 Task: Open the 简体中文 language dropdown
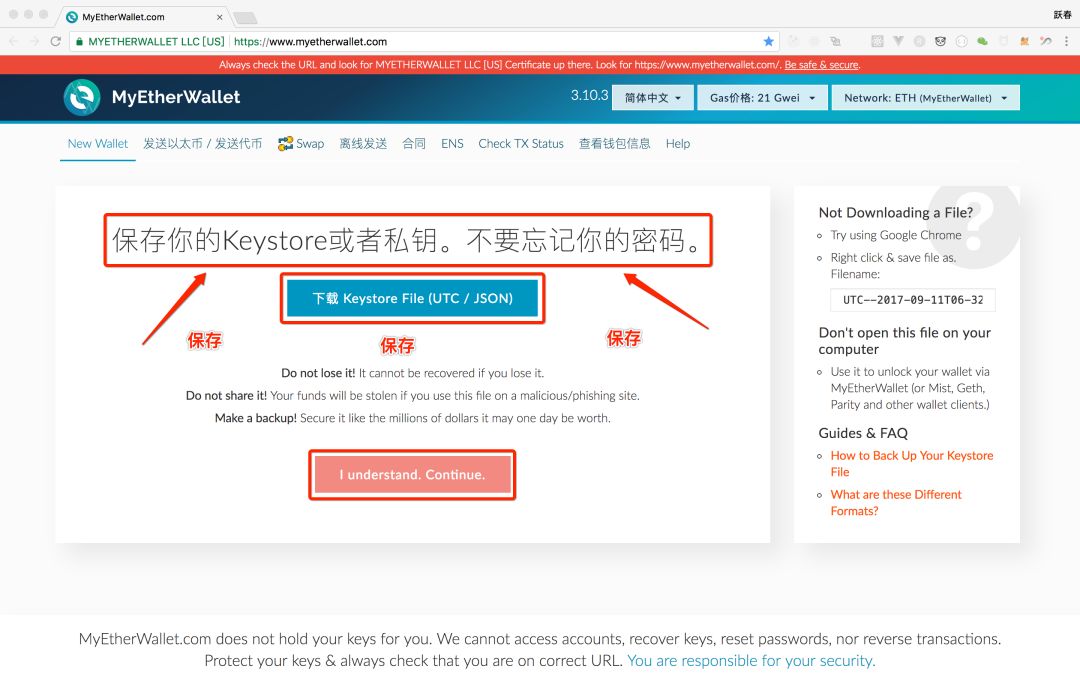[652, 98]
